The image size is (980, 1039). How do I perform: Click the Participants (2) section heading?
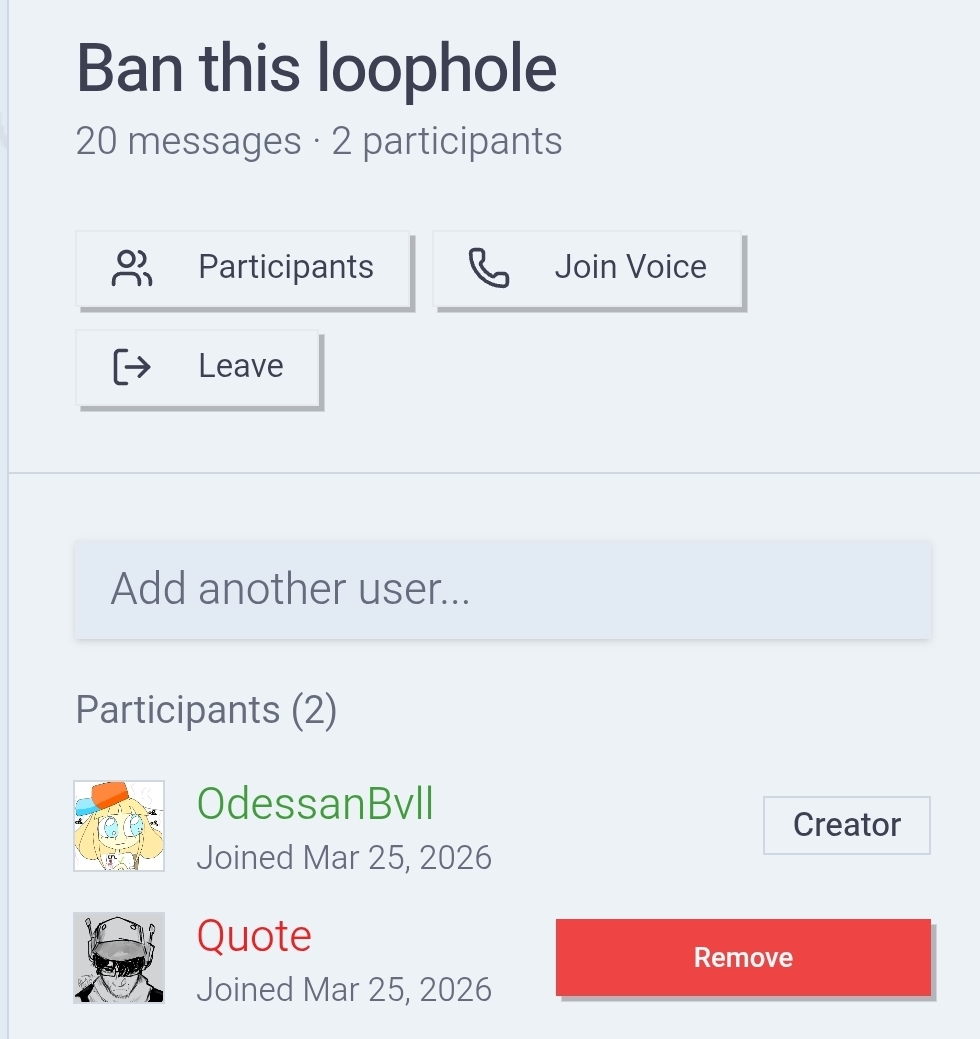(x=206, y=710)
